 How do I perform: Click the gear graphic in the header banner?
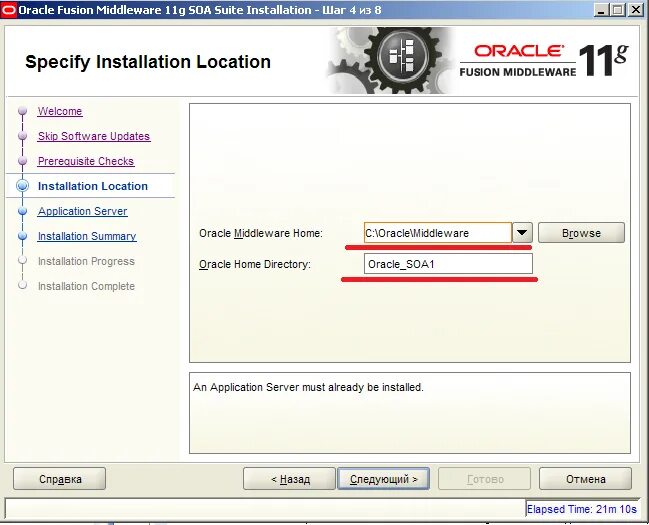393,61
